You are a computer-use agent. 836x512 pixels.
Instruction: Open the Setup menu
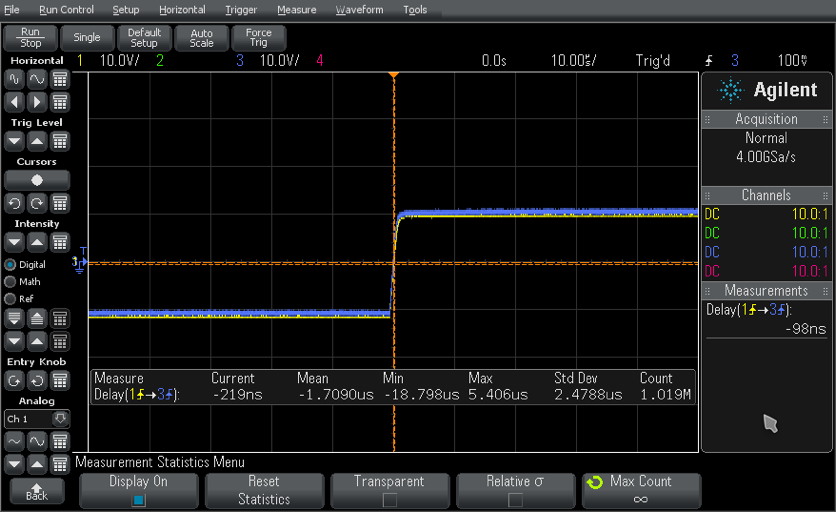coord(125,10)
